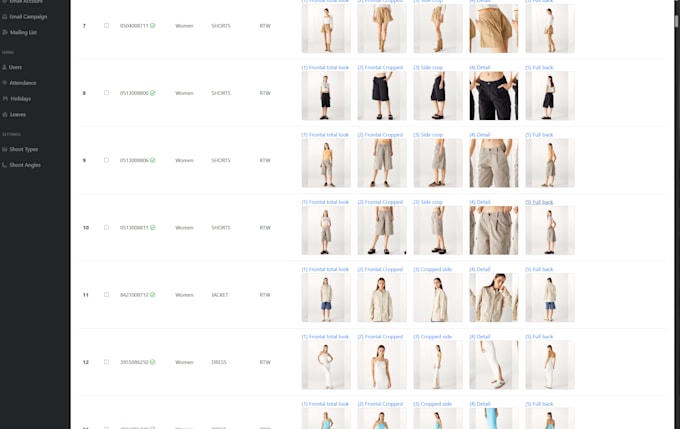Click the DRESS category cell in row 12
Image resolution: width=680 pixels, height=429 pixels.
point(219,362)
